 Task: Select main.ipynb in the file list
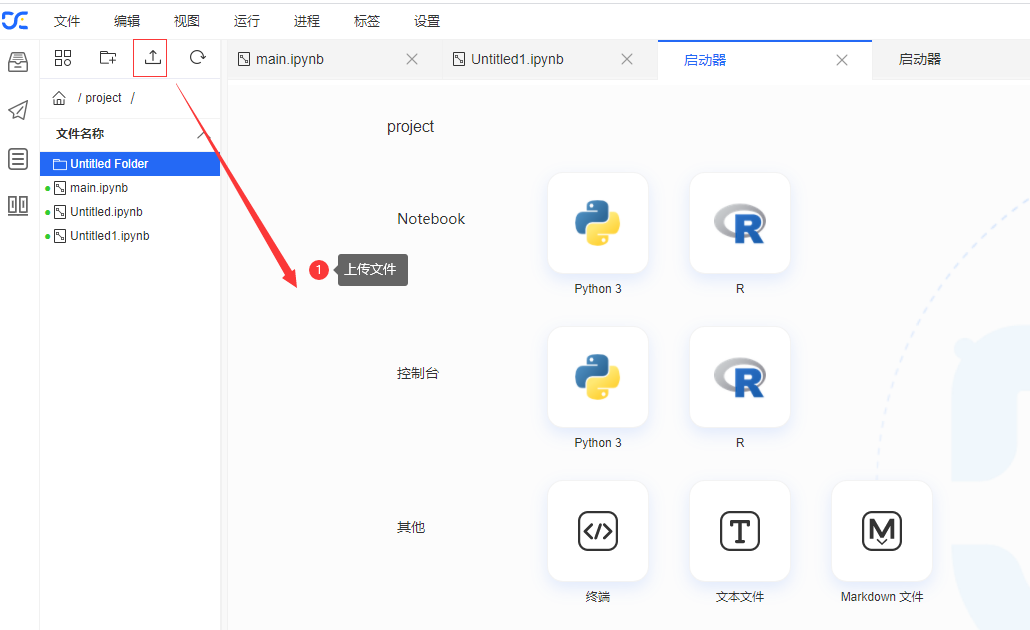pyautogui.click(x=130, y=188)
